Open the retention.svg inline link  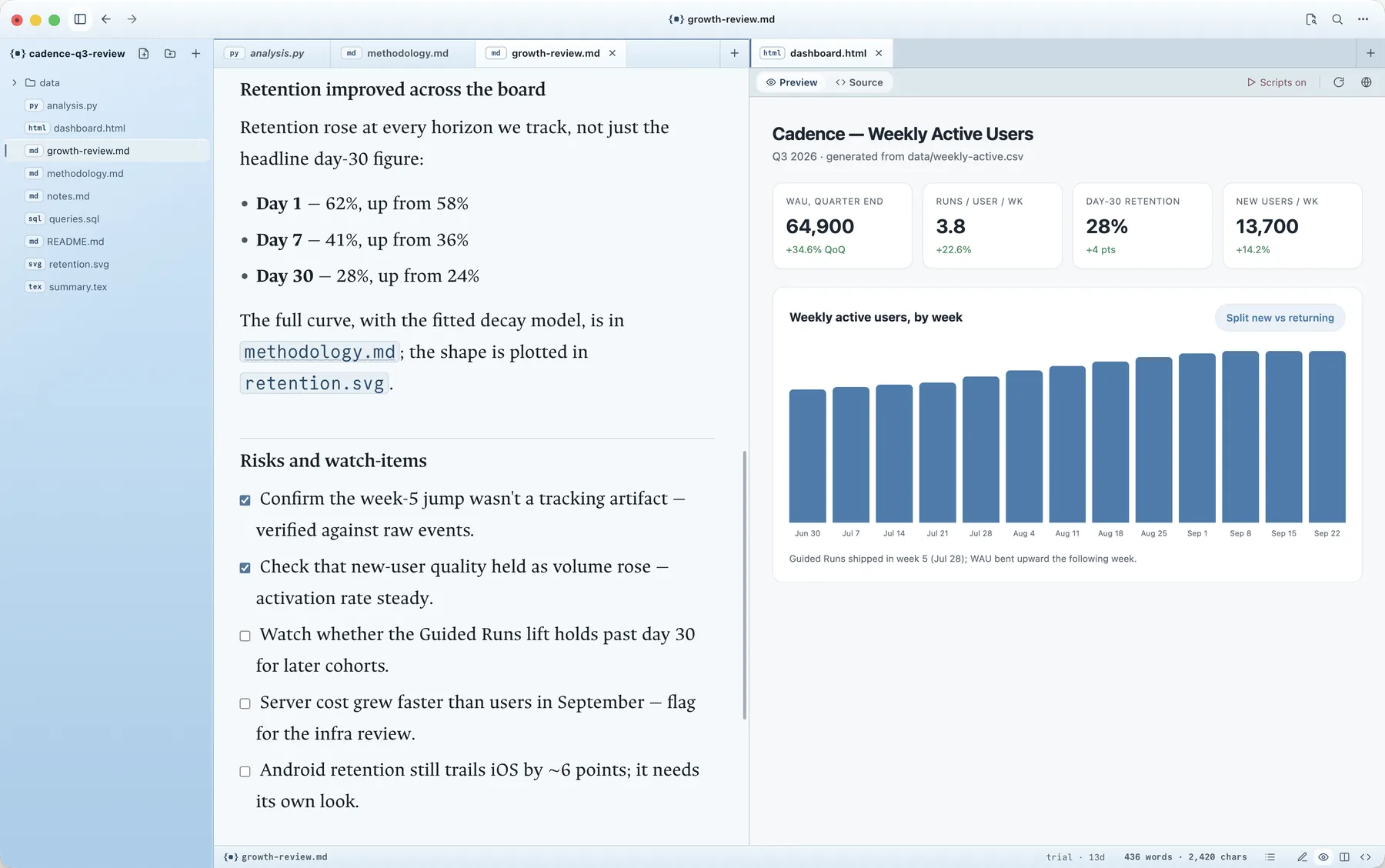point(314,383)
